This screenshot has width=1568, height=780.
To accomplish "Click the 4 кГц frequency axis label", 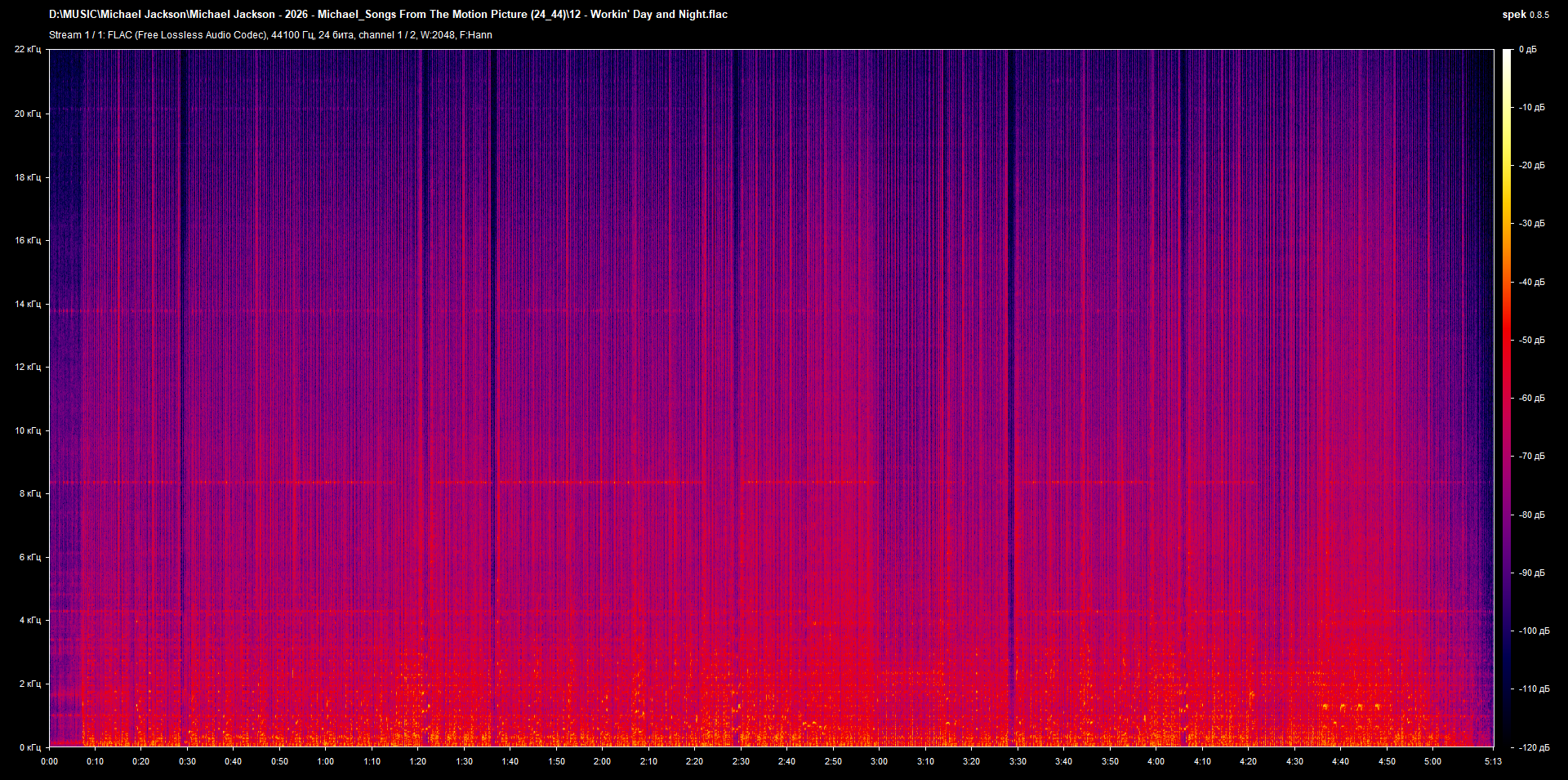I will pyautogui.click(x=30, y=620).
